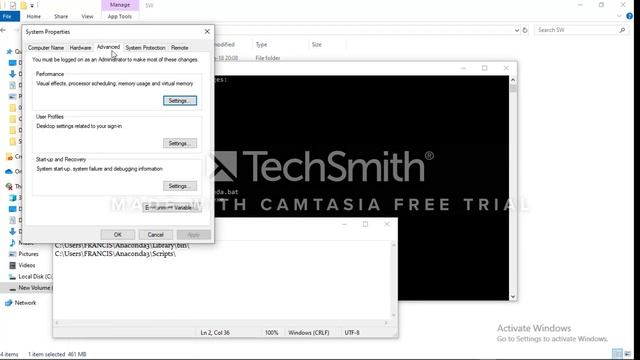Open Local Disk (C:) in sidebar
The width and height of the screenshot is (640, 360).
tap(35, 277)
